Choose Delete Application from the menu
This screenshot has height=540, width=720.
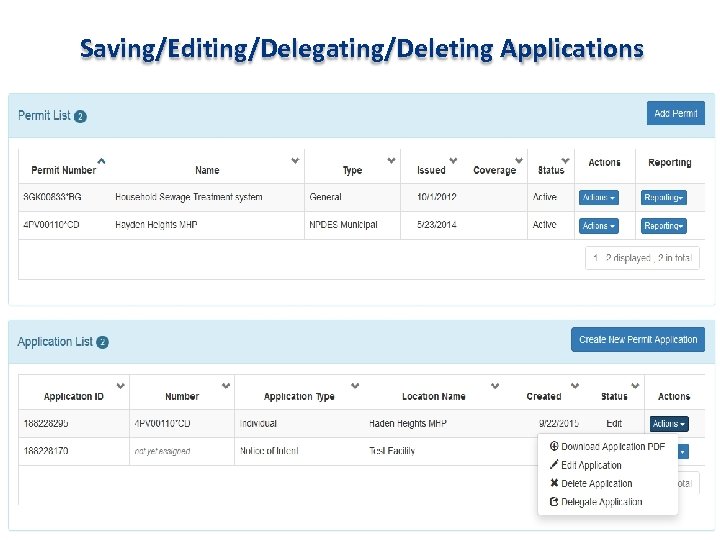[597, 483]
